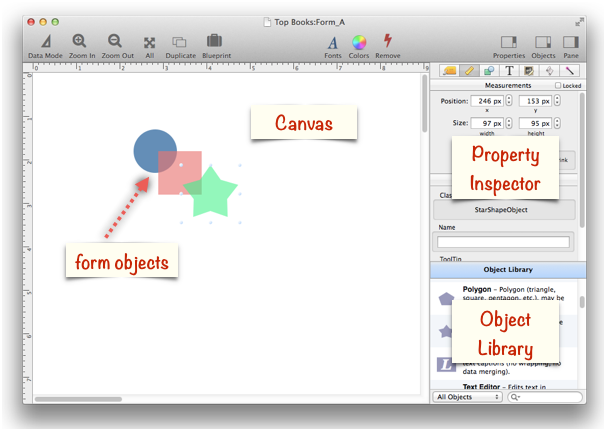Click the canvas horizontal scrollbar
606x431 pixels.
(78, 399)
